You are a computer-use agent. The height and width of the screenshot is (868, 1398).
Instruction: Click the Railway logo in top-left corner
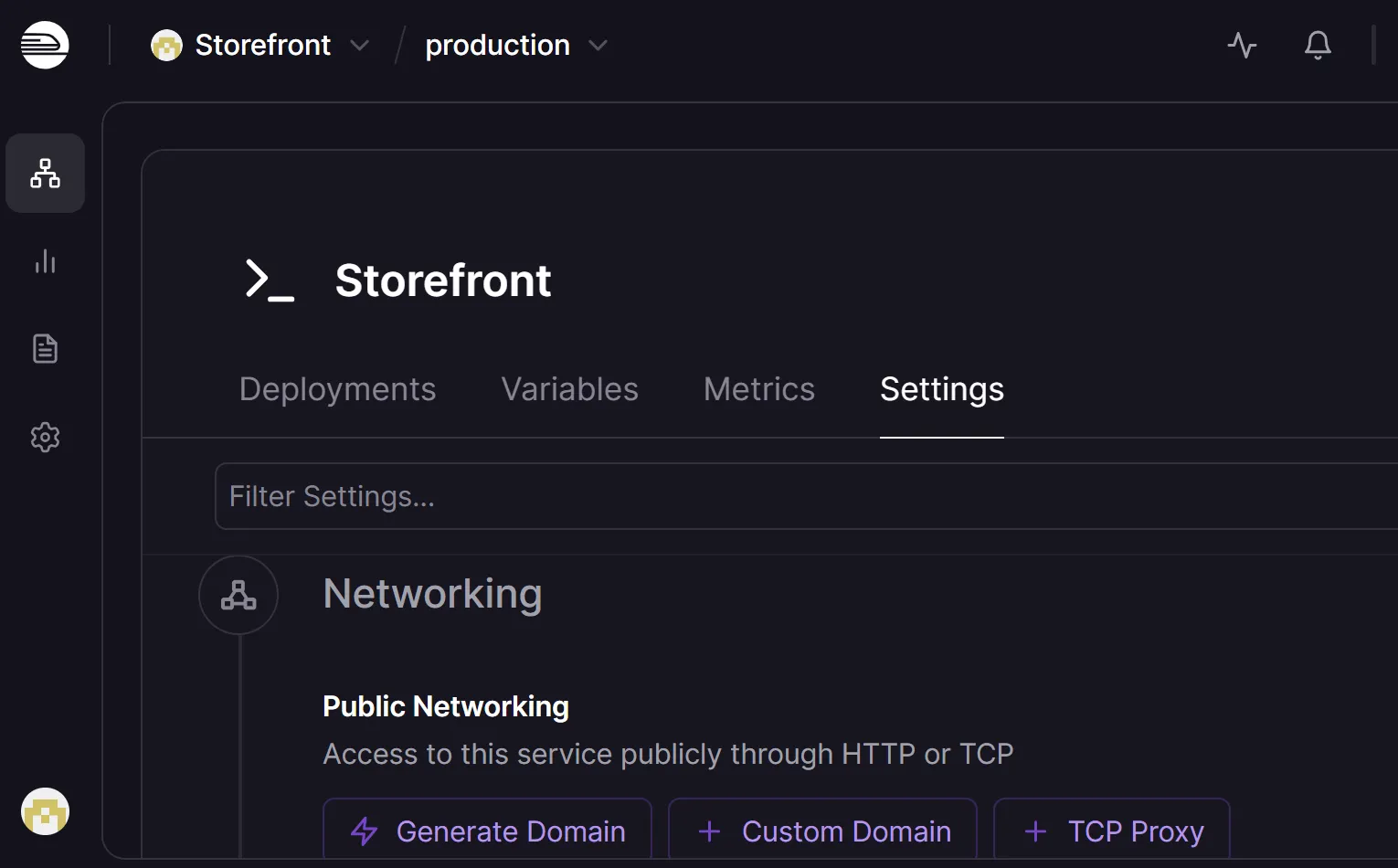[45, 45]
